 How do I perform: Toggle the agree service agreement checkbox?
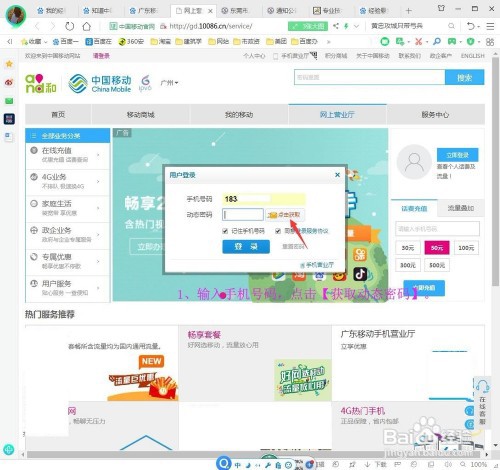click(278, 231)
